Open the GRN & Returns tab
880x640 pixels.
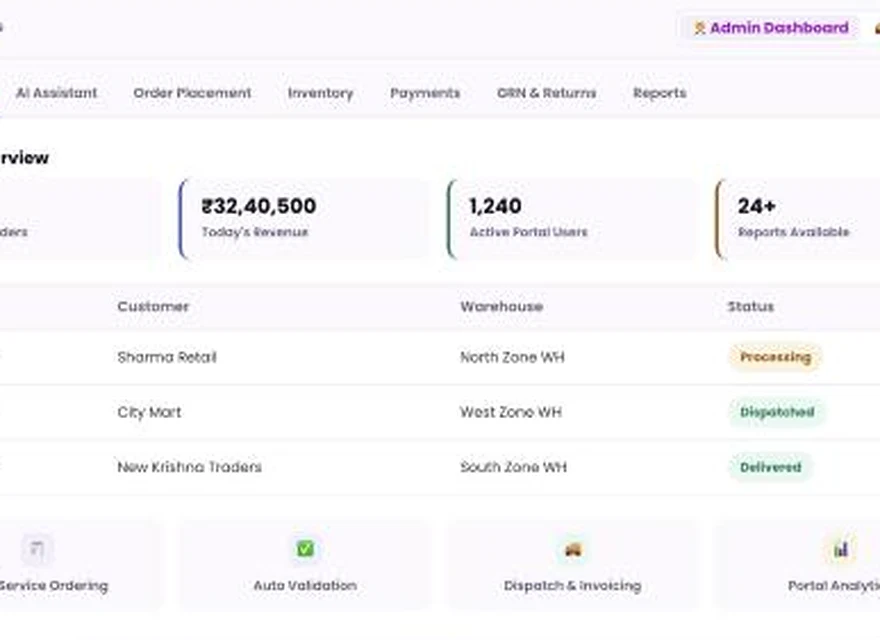[547, 93]
